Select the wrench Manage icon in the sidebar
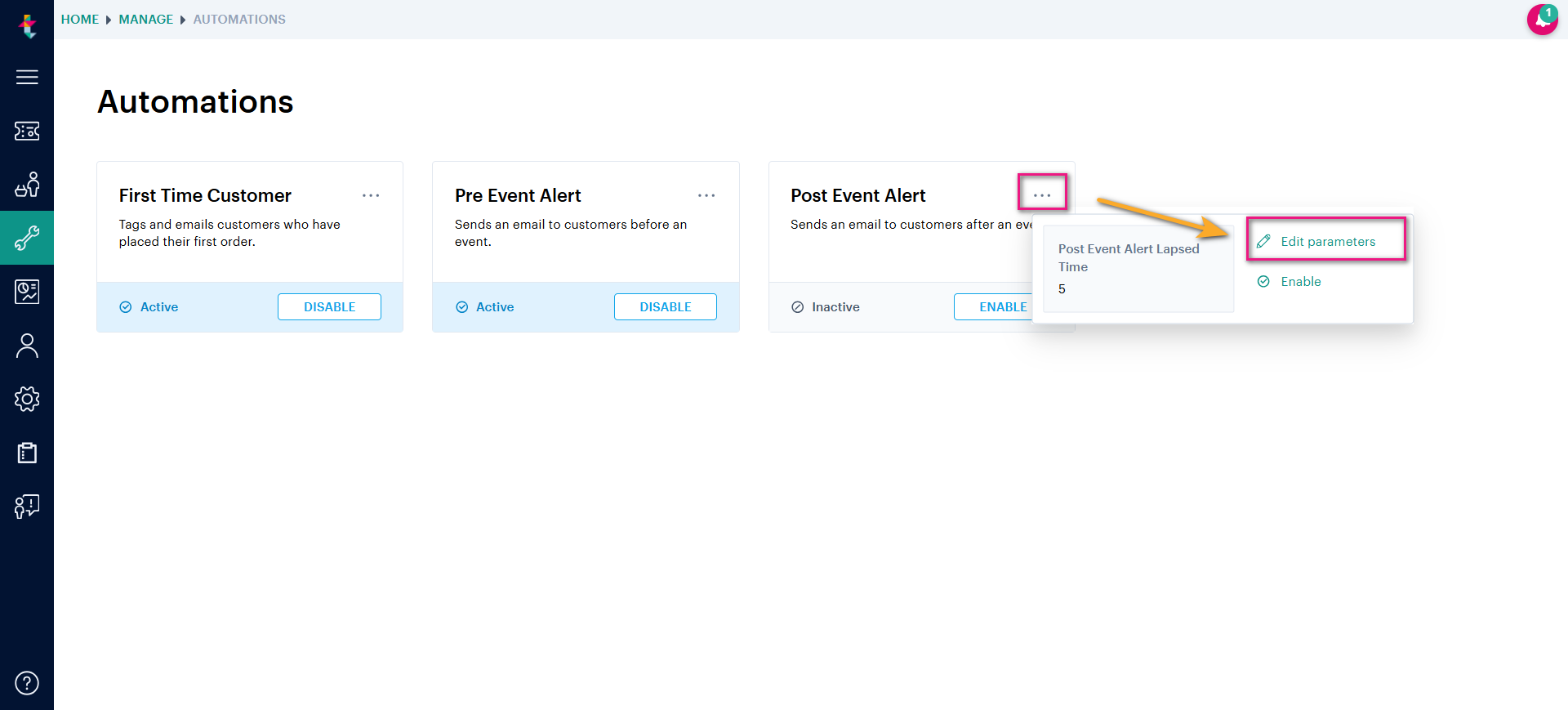The image size is (1568, 710). (27, 238)
